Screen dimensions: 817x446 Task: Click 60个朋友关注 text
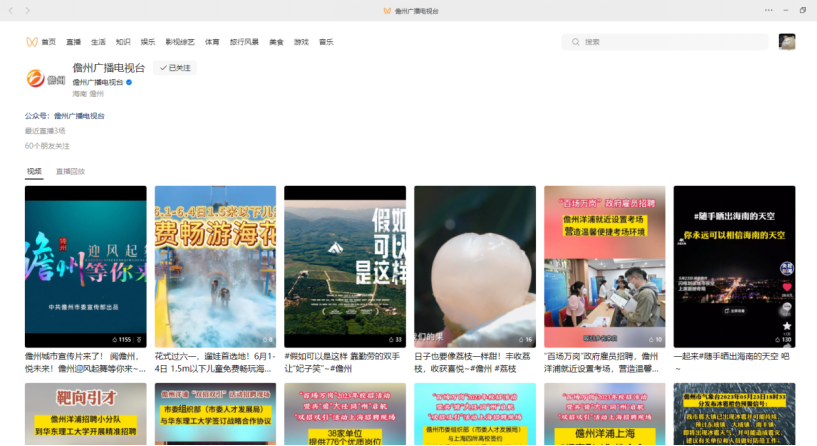click(47, 146)
